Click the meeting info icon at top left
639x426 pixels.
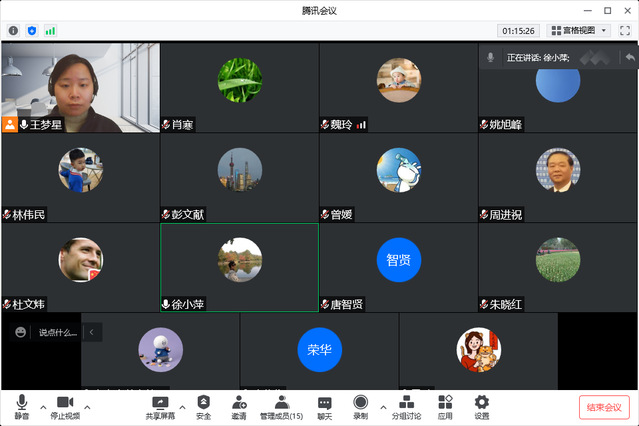pyautogui.click(x=13, y=31)
